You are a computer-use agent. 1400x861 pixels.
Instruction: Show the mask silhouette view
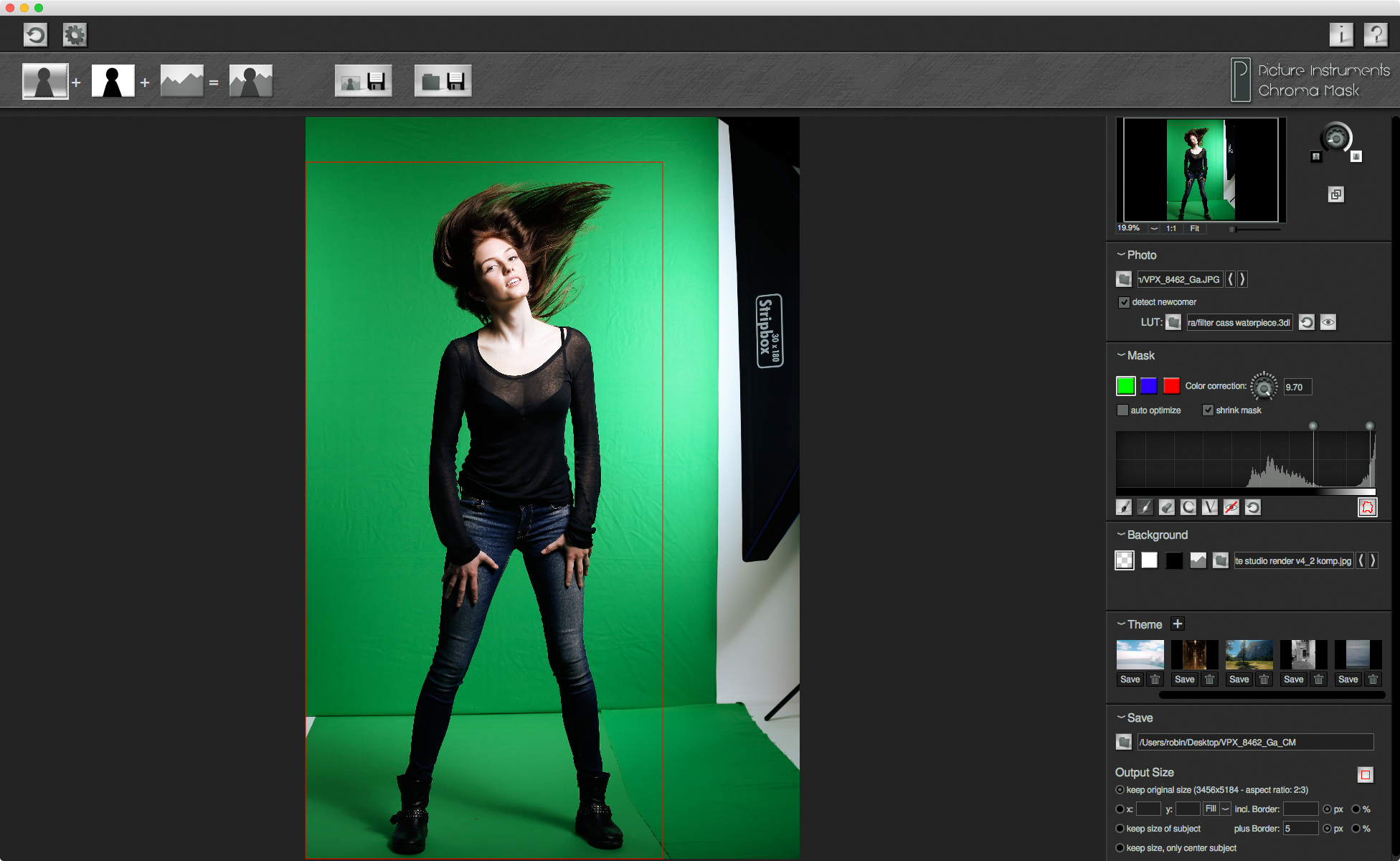point(113,81)
